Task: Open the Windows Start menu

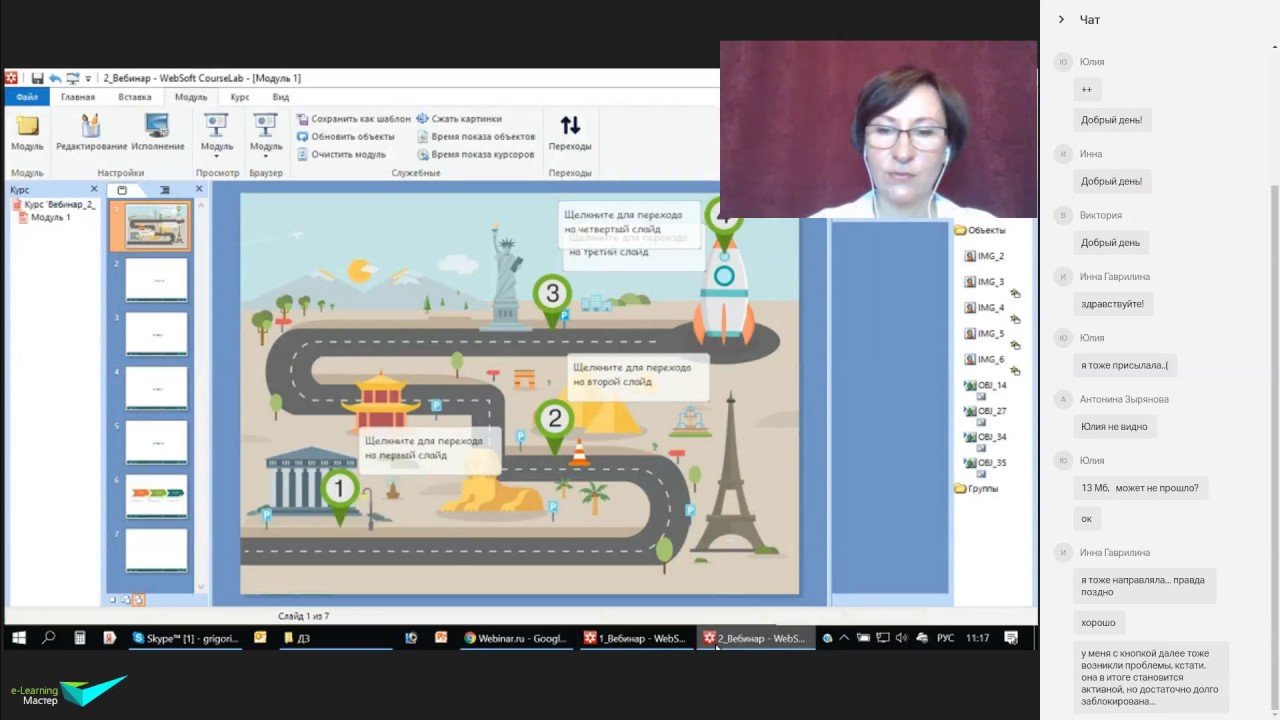Action: [18, 638]
